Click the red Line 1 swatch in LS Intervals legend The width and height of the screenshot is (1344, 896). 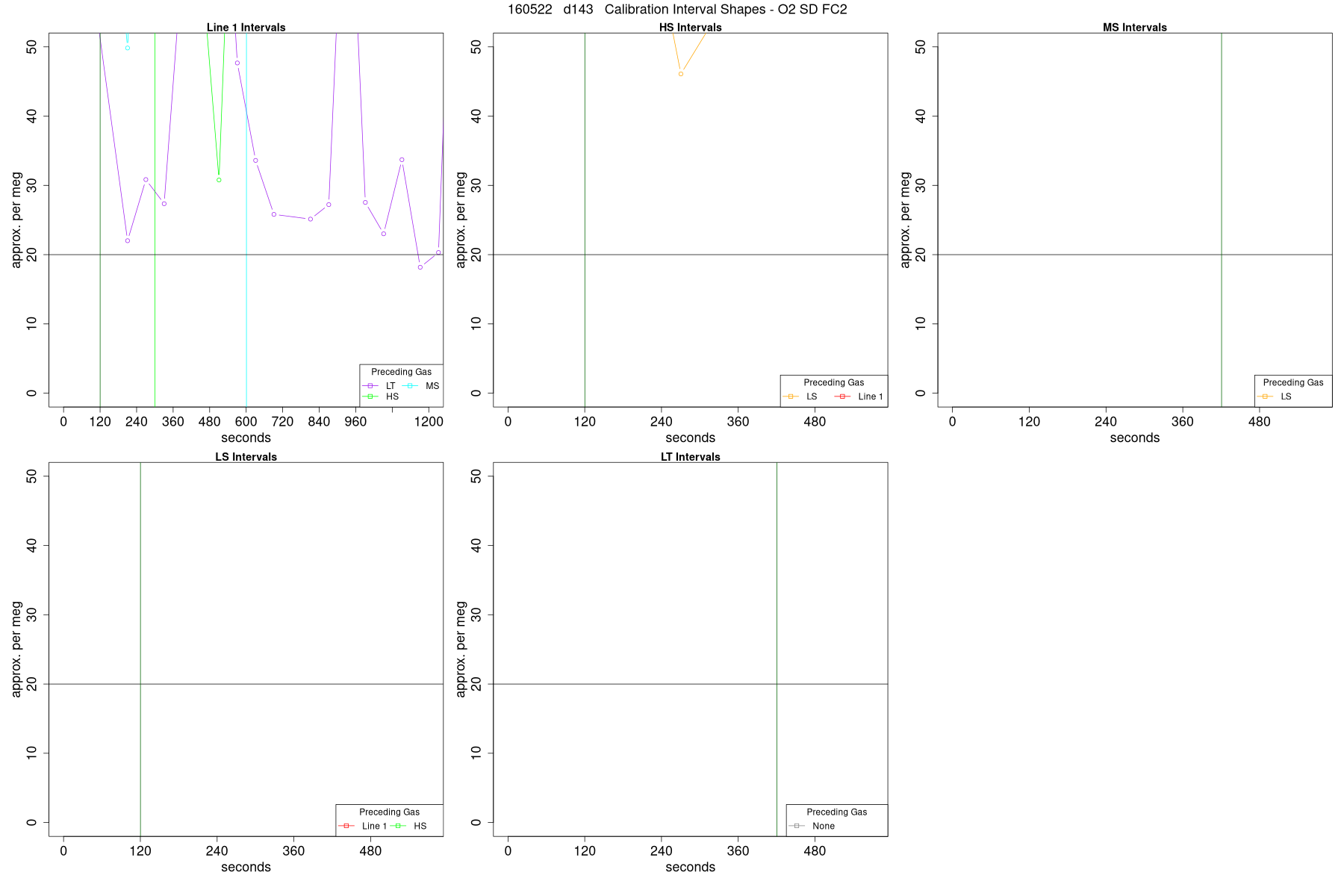point(346,826)
